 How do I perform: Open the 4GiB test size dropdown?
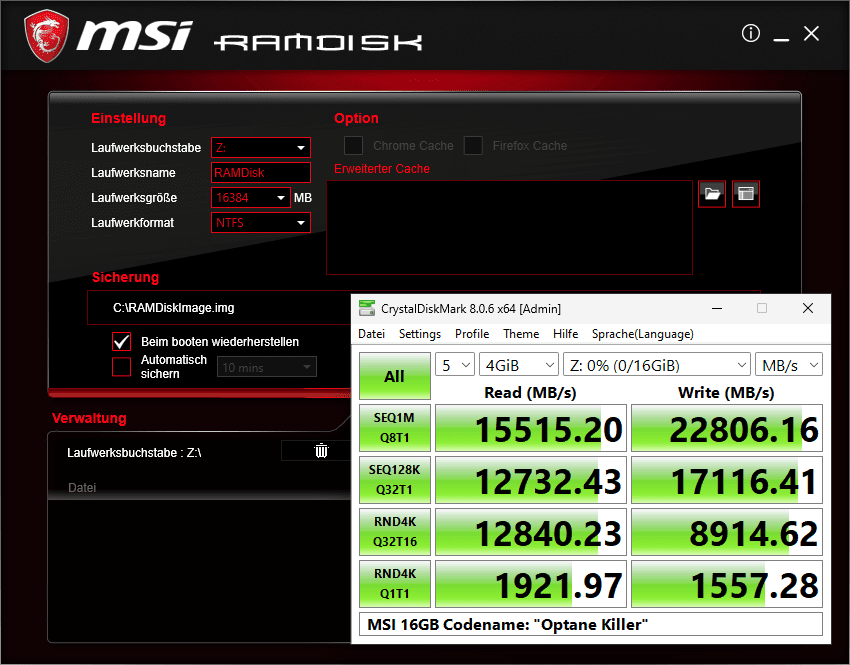tap(519, 365)
